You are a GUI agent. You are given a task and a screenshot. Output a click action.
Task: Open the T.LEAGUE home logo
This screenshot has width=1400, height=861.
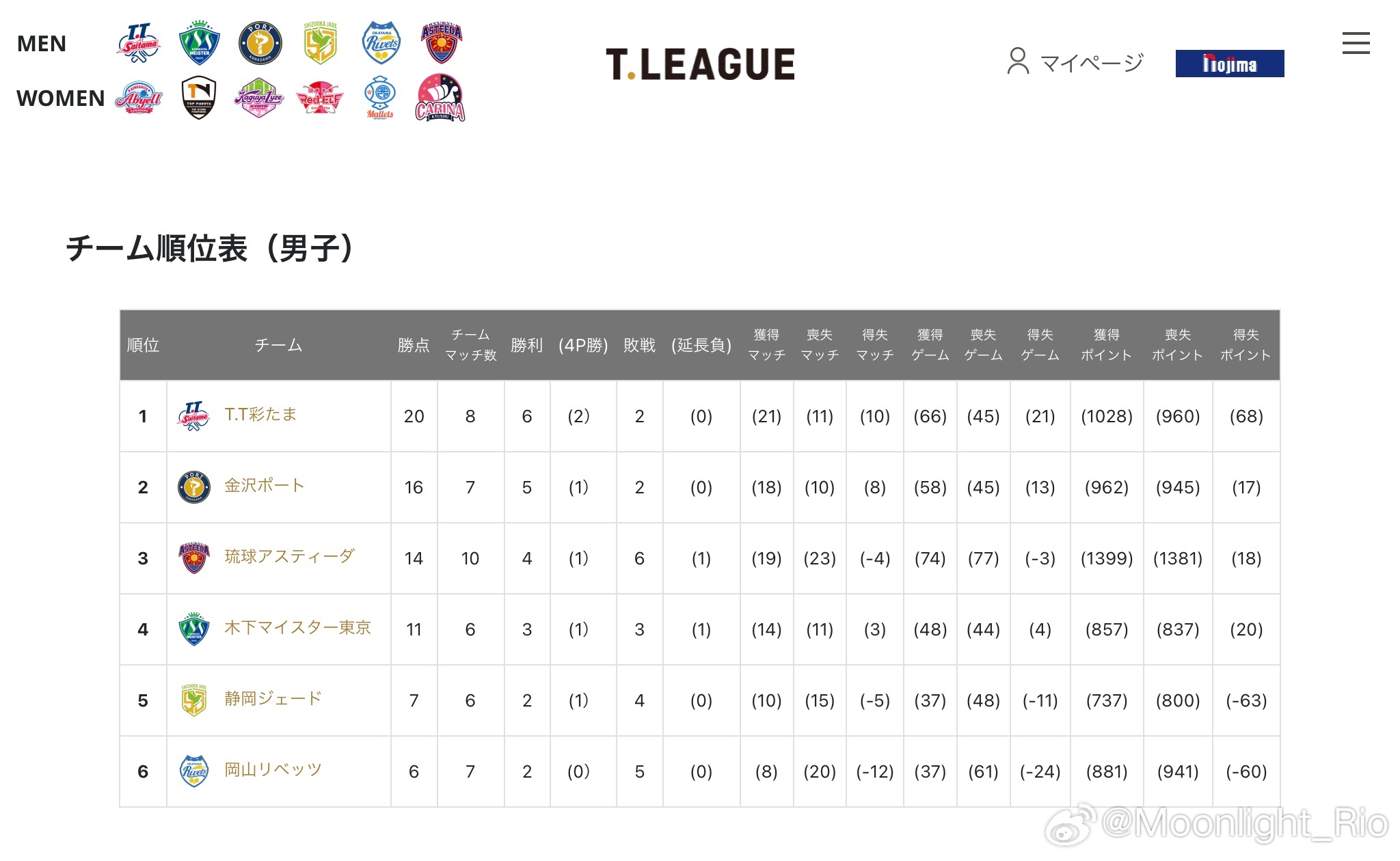click(x=700, y=64)
